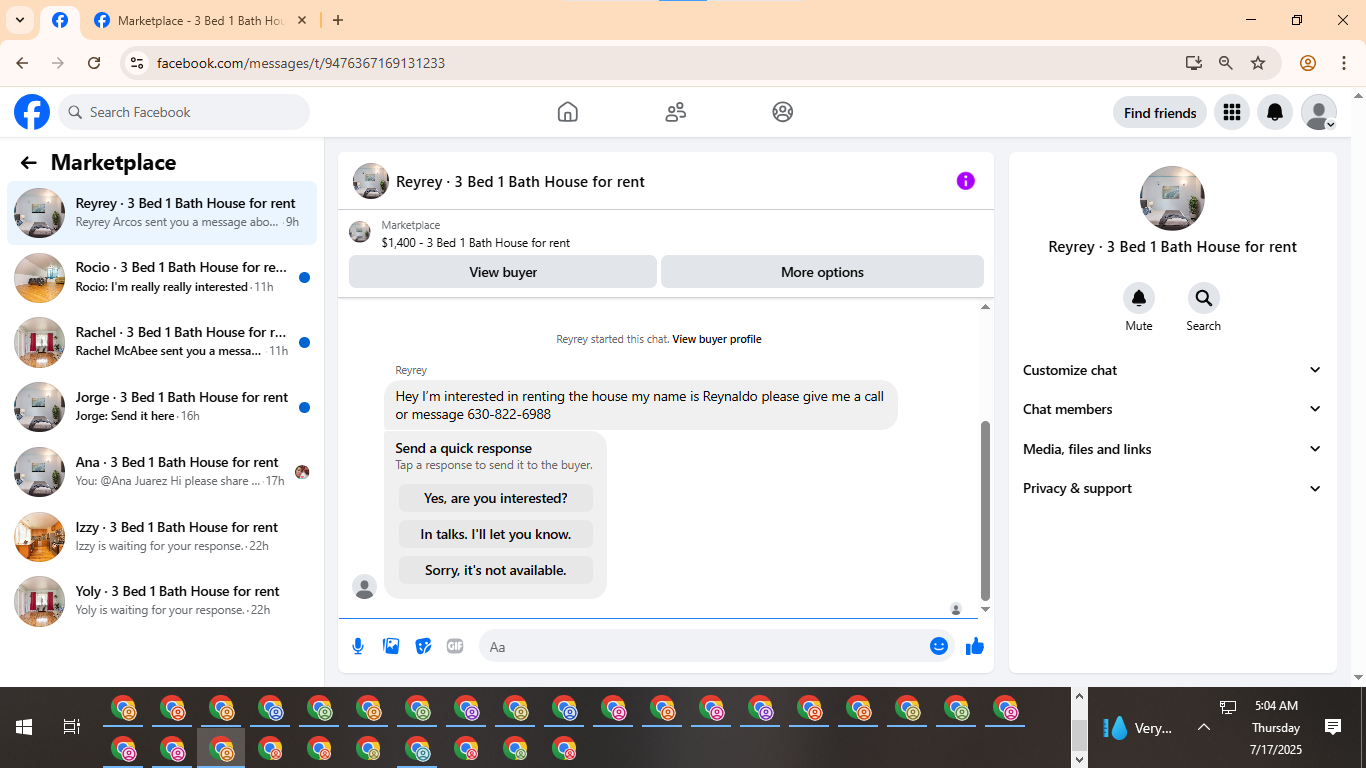
Task: Open the Friends icon in top navigation
Action: 676,112
